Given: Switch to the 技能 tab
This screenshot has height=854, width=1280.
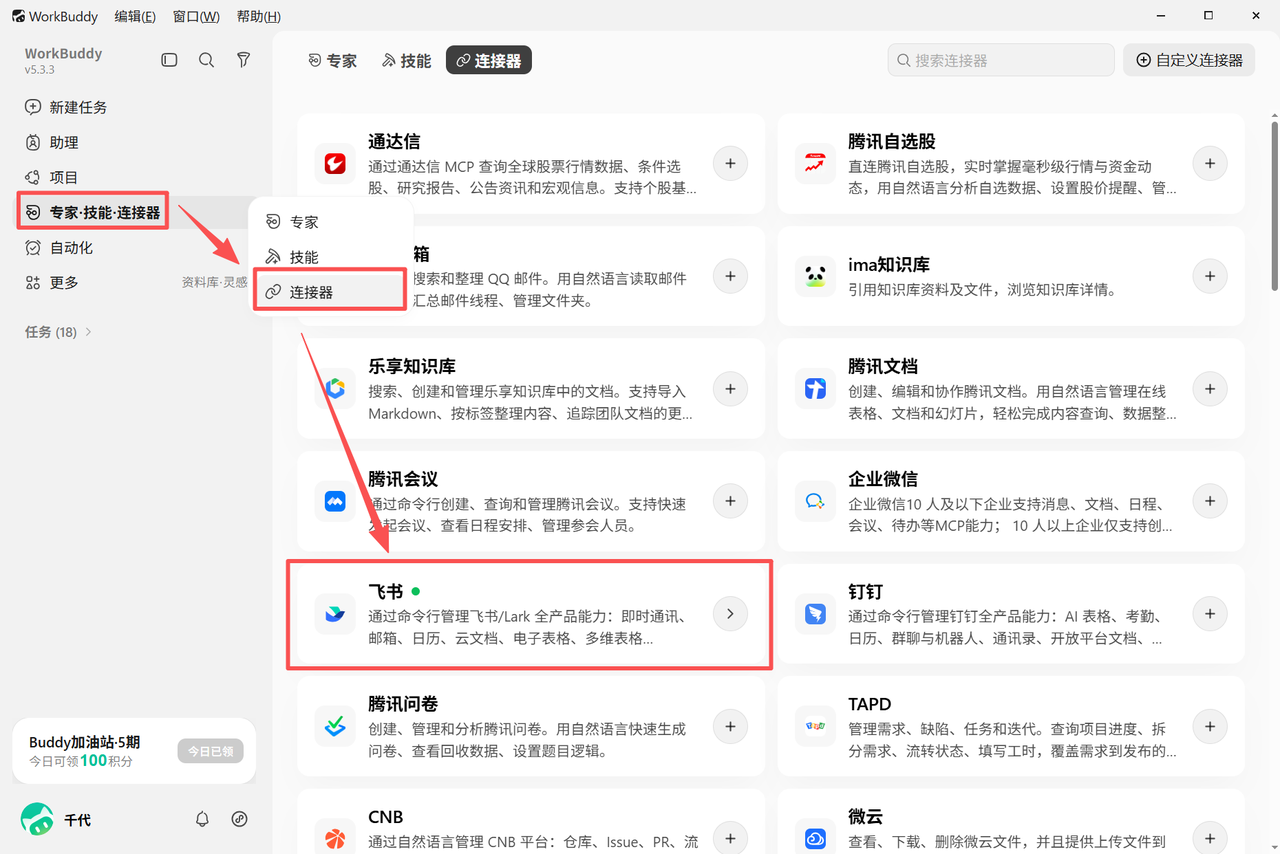Looking at the screenshot, I should point(406,60).
